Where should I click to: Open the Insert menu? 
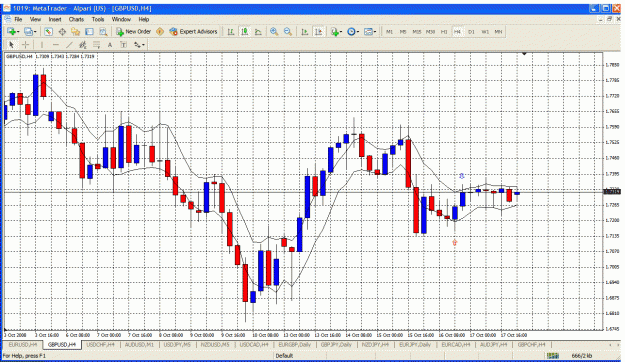pos(55,19)
